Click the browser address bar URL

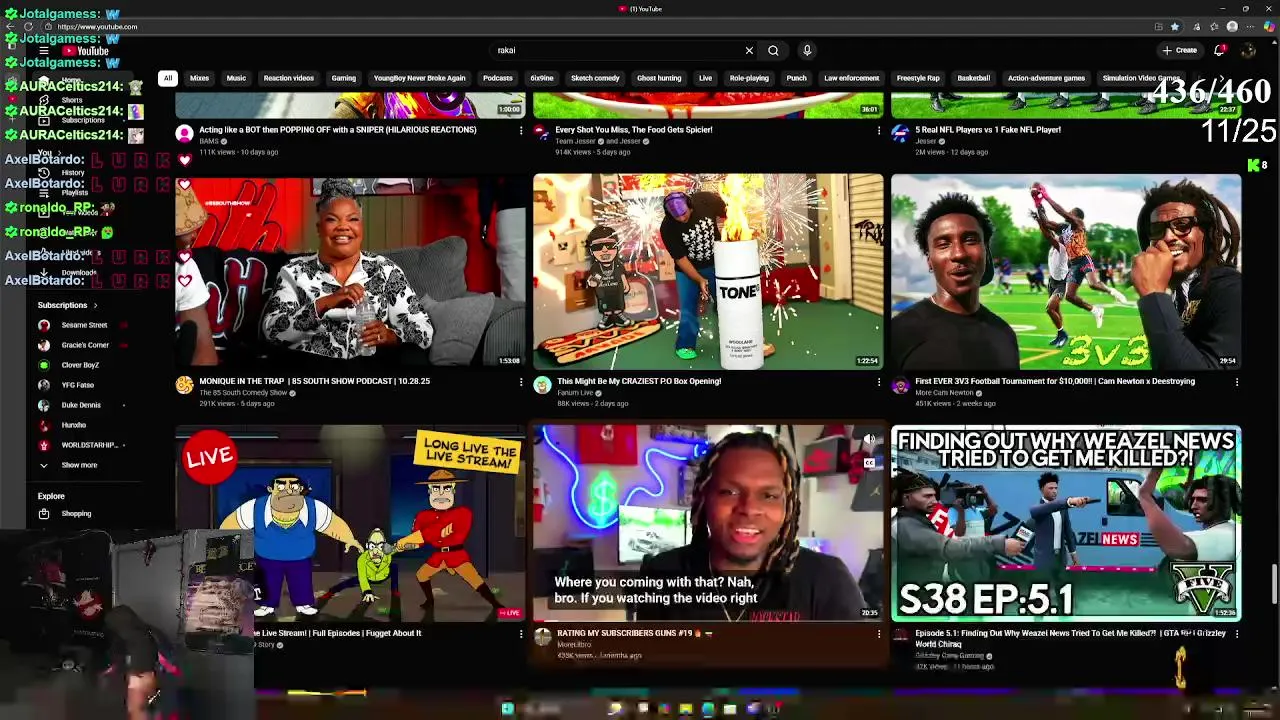tap(98, 27)
